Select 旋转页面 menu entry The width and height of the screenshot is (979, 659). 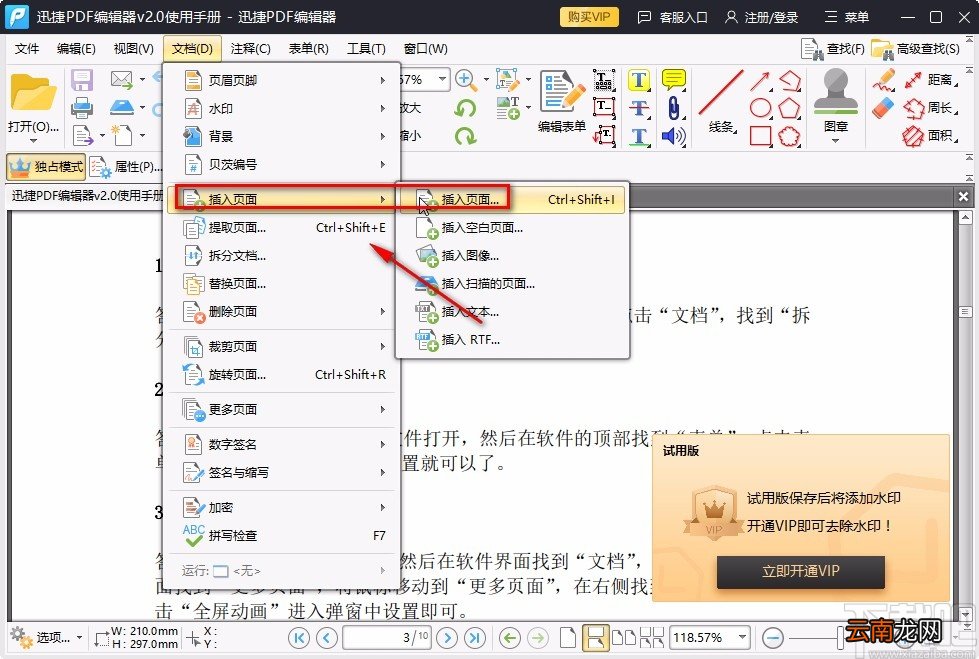click(x=285, y=375)
